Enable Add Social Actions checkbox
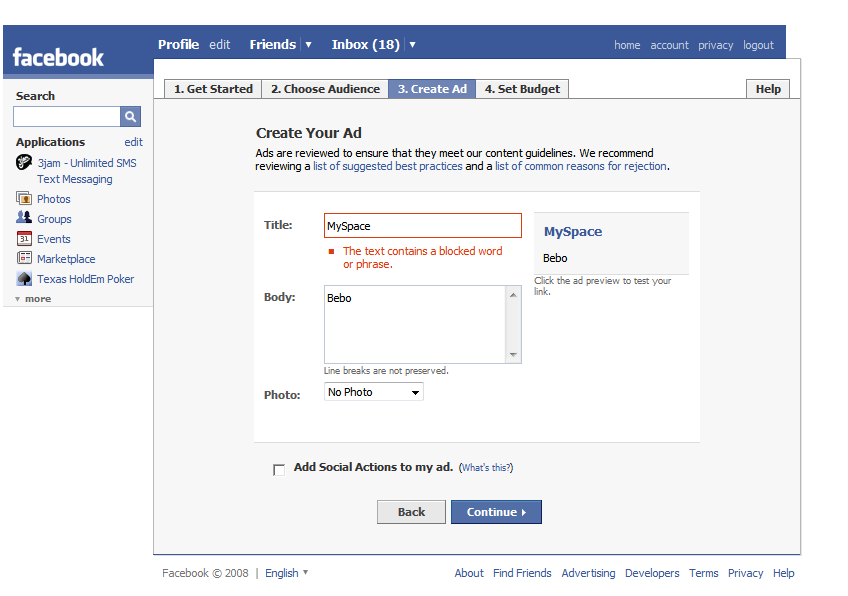Screen dimensions: 848x596 pyautogui.click(x=279, y=469)
